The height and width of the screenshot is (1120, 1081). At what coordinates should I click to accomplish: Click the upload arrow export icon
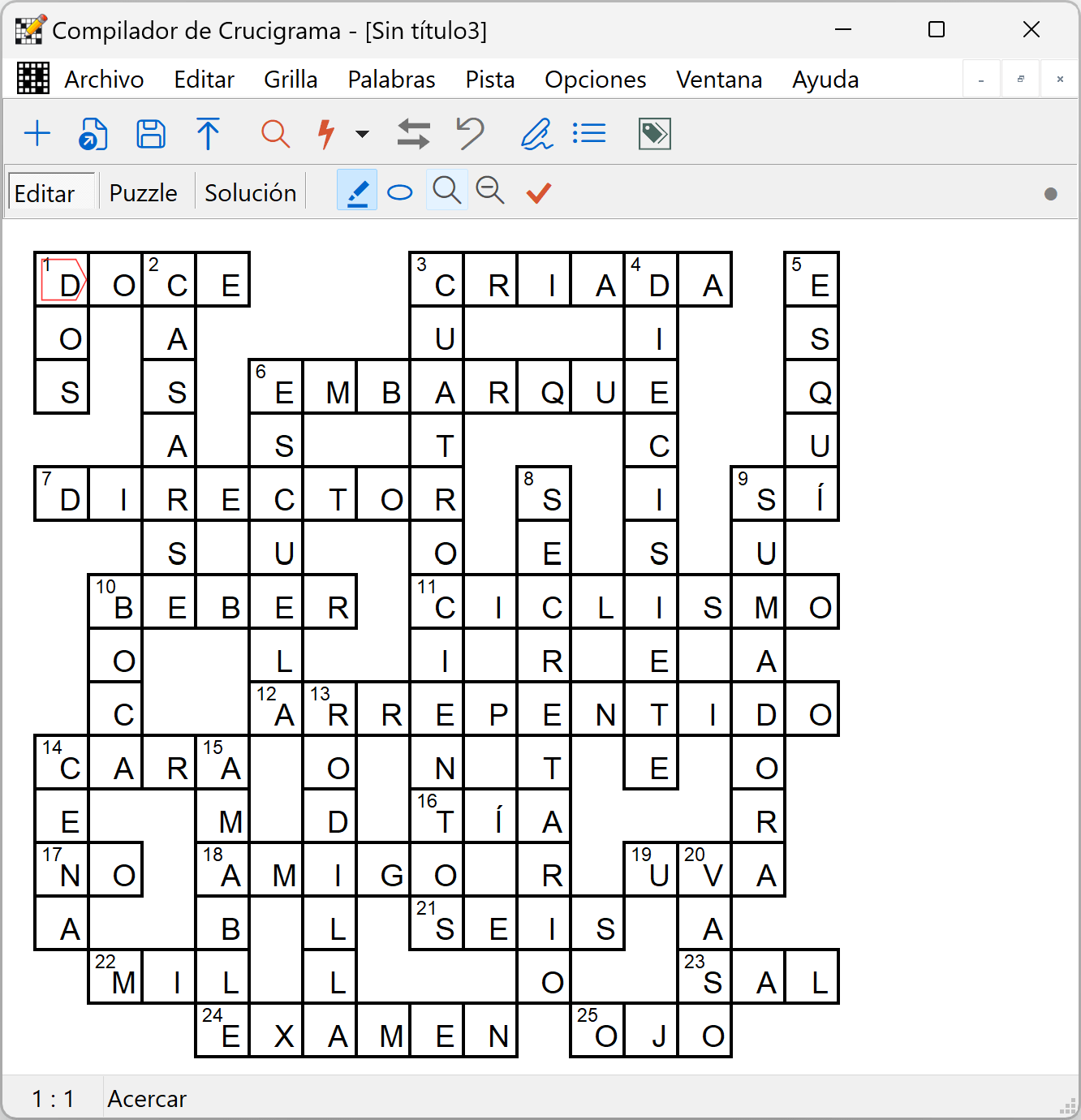[208, 134]
